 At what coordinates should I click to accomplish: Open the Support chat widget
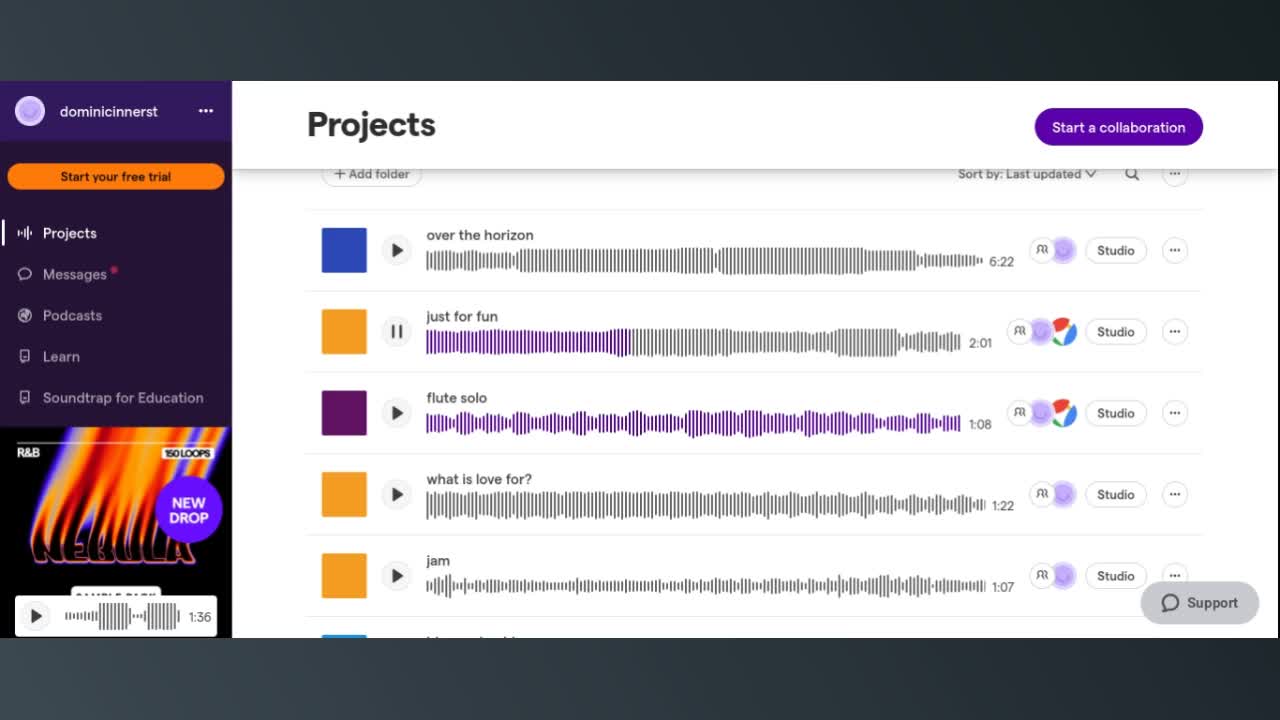click(1199, 603)
